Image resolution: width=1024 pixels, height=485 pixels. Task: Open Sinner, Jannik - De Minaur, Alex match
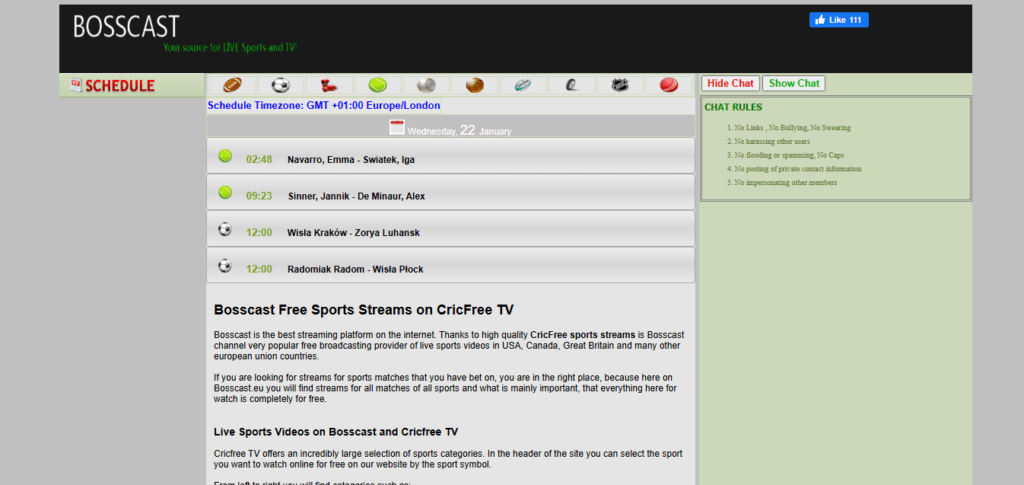pos(357,196)
